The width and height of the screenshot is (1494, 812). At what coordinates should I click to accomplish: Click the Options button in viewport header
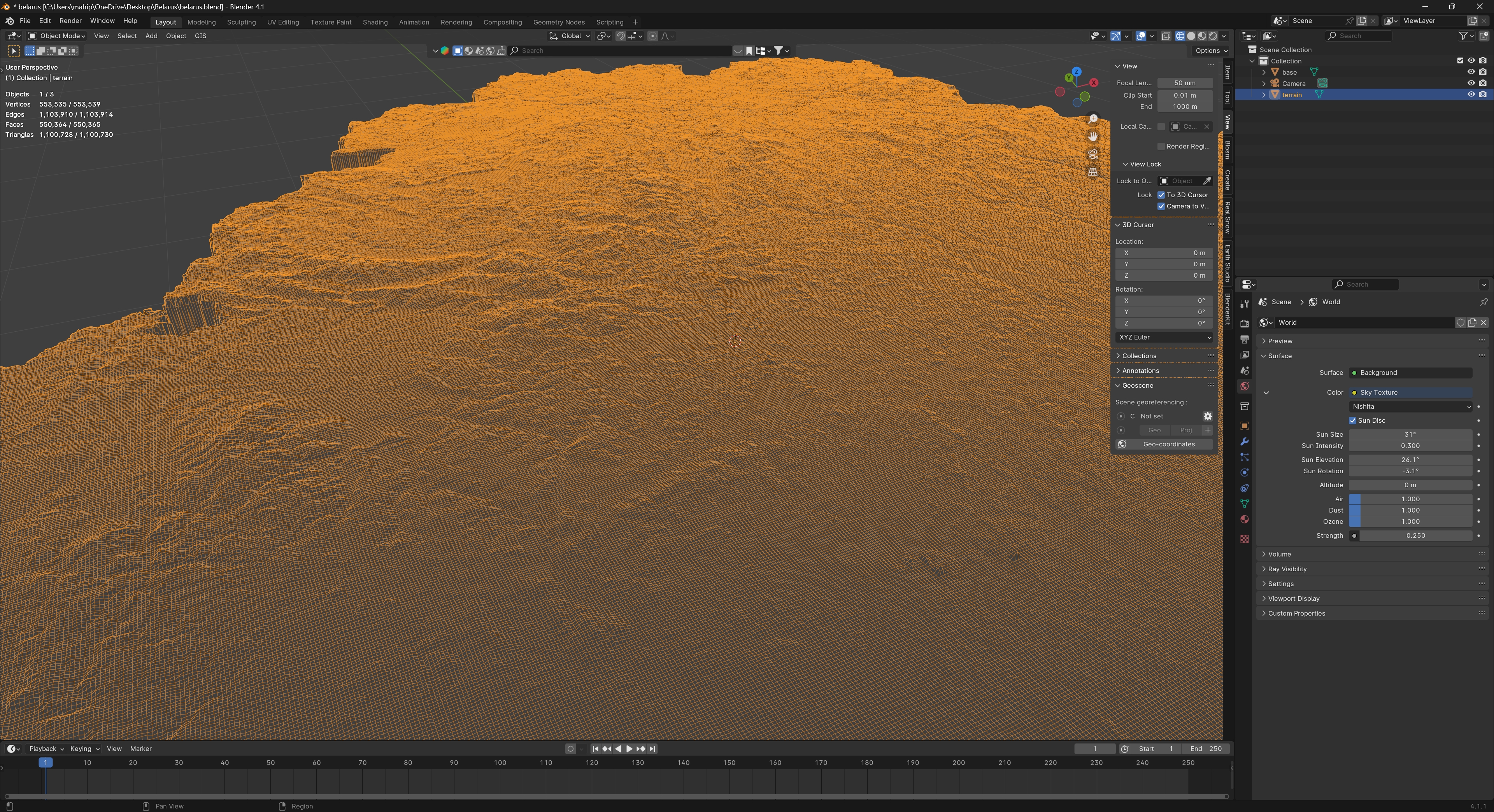(x=1211, y=51)
